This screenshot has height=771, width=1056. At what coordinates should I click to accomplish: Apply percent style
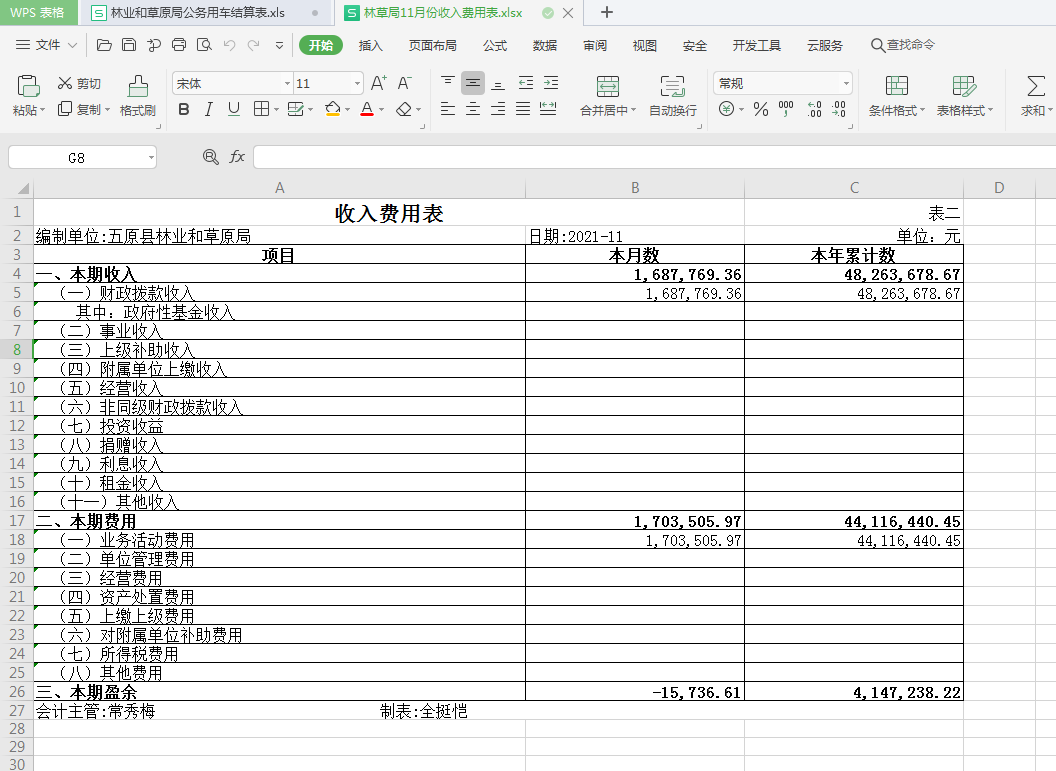coord(761,109)
